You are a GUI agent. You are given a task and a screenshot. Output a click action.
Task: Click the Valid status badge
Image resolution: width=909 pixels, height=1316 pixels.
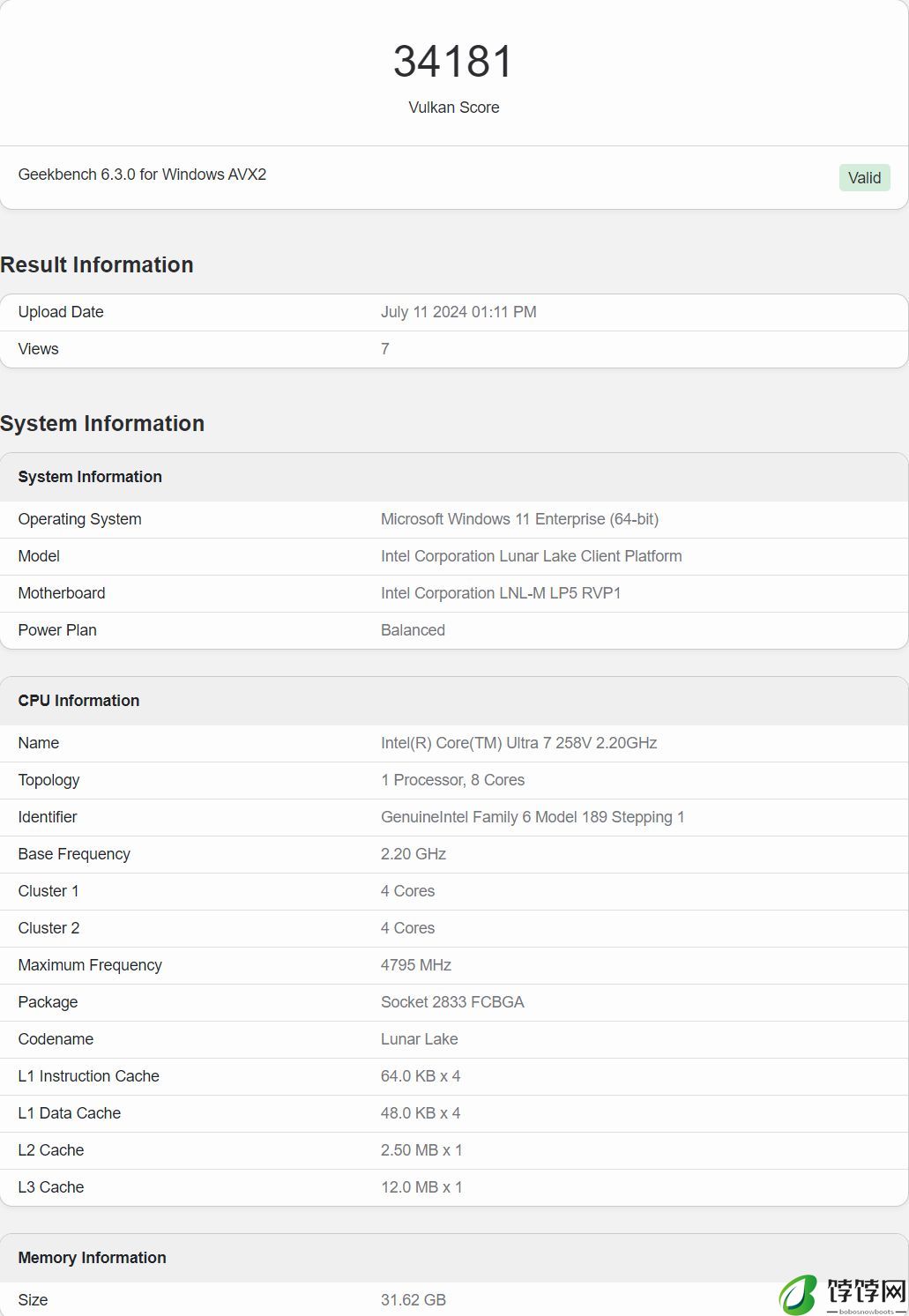tap(864, 177)
